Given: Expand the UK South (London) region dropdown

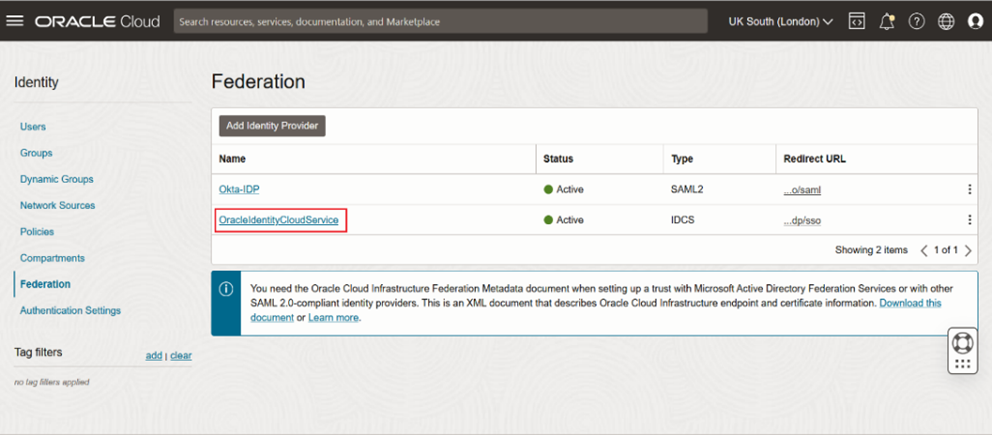Looking at the screenshot, I should tap(781, 21).
